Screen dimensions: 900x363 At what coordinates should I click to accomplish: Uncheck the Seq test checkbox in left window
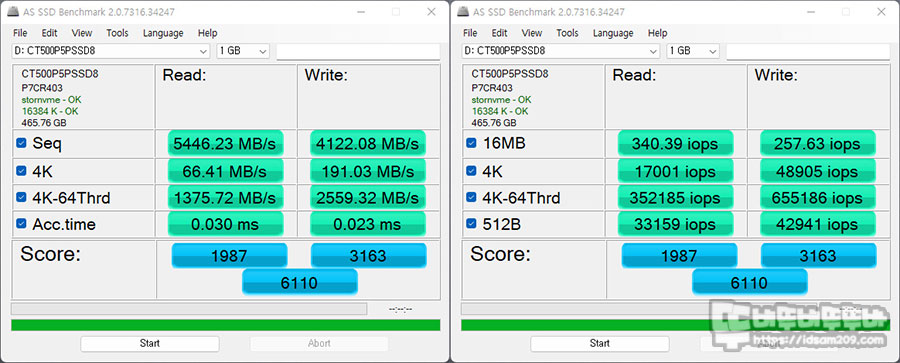pyautogui.click(x=21, y=144)
